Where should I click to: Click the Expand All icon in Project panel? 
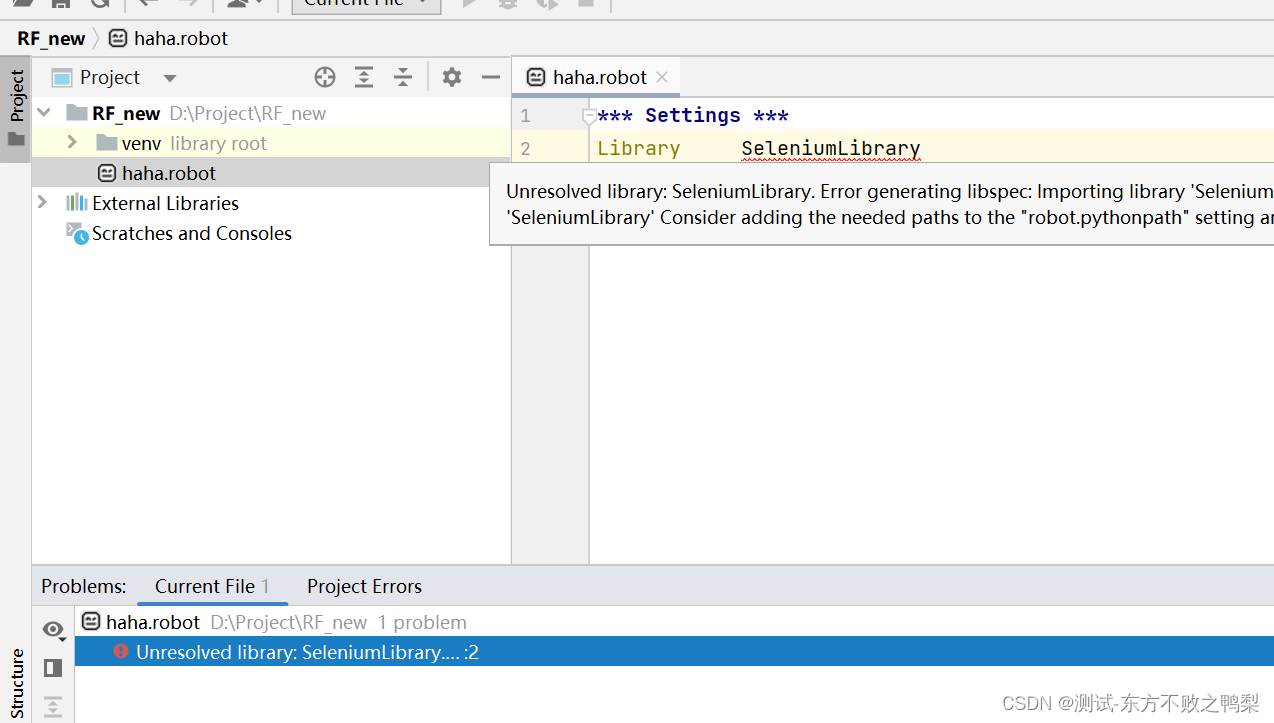point(363,77)
